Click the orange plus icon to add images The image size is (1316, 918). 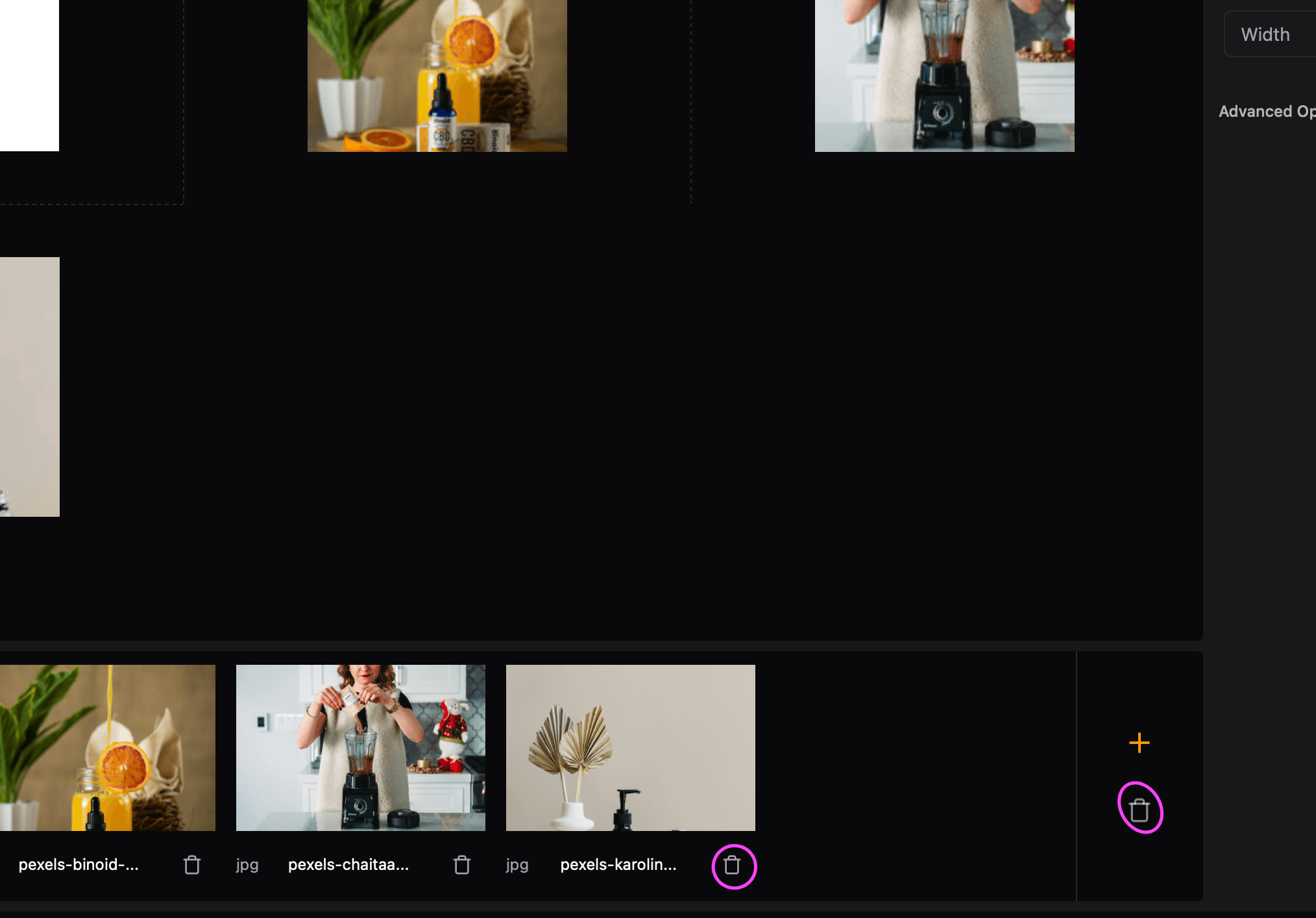pos(1139,743)
